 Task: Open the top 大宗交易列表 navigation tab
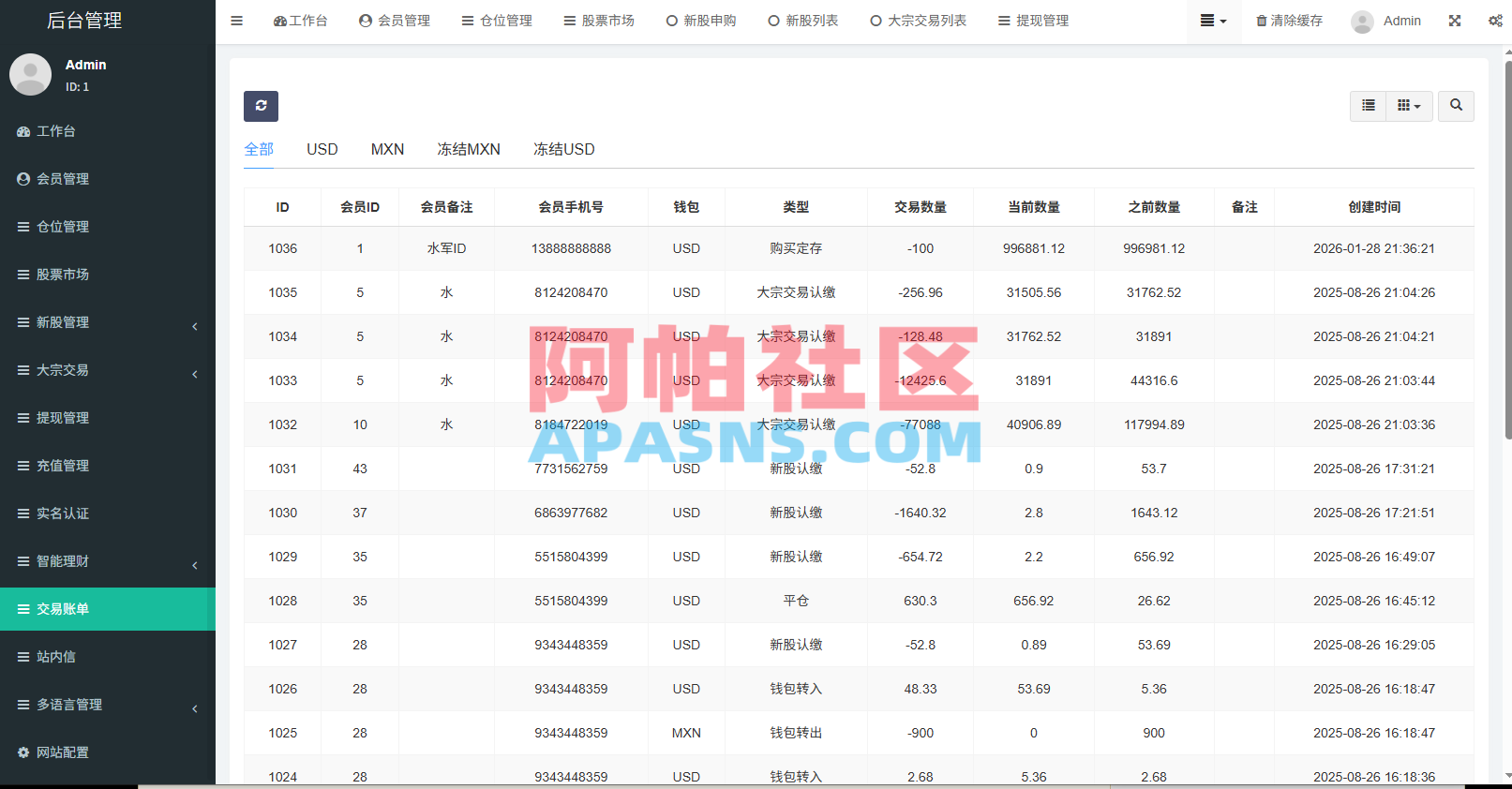coord(918,21)
